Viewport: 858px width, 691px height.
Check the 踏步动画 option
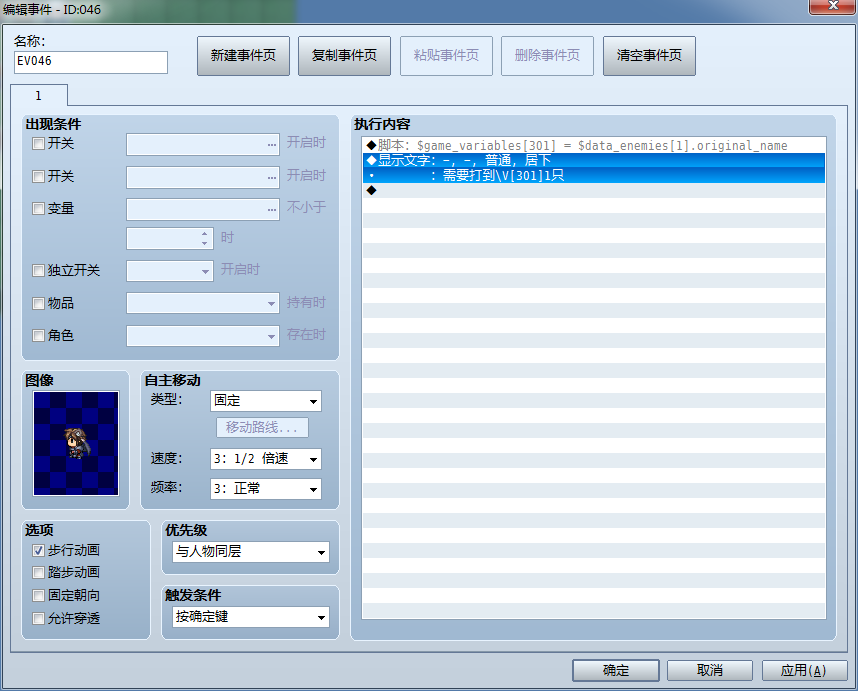pos(38,573)
